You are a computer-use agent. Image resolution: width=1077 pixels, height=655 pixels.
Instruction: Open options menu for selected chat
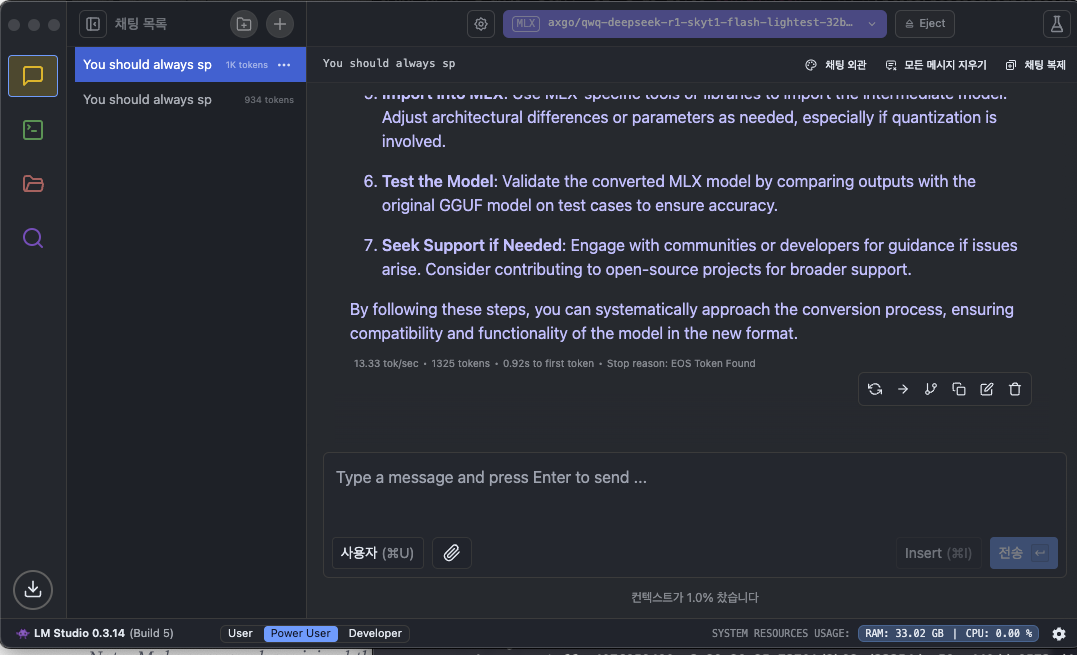[x=284, y=65]
